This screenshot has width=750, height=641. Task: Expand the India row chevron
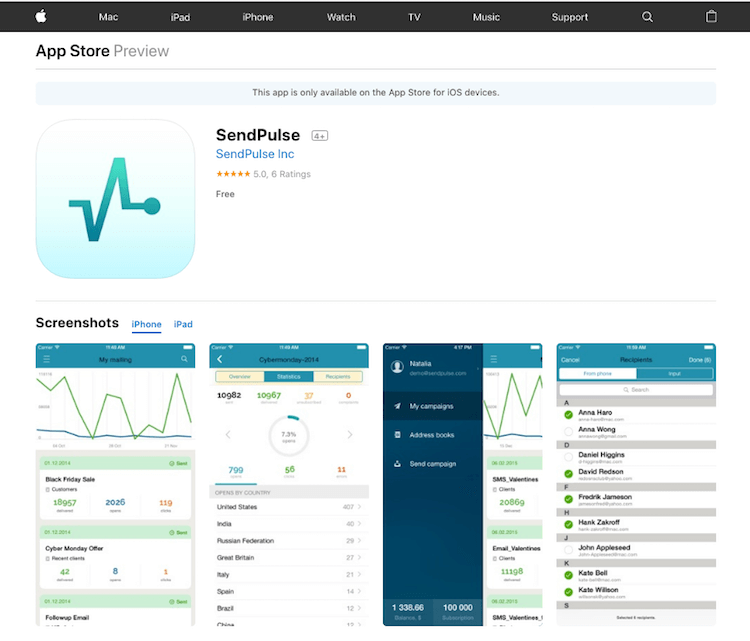click(x=359, y=524)
